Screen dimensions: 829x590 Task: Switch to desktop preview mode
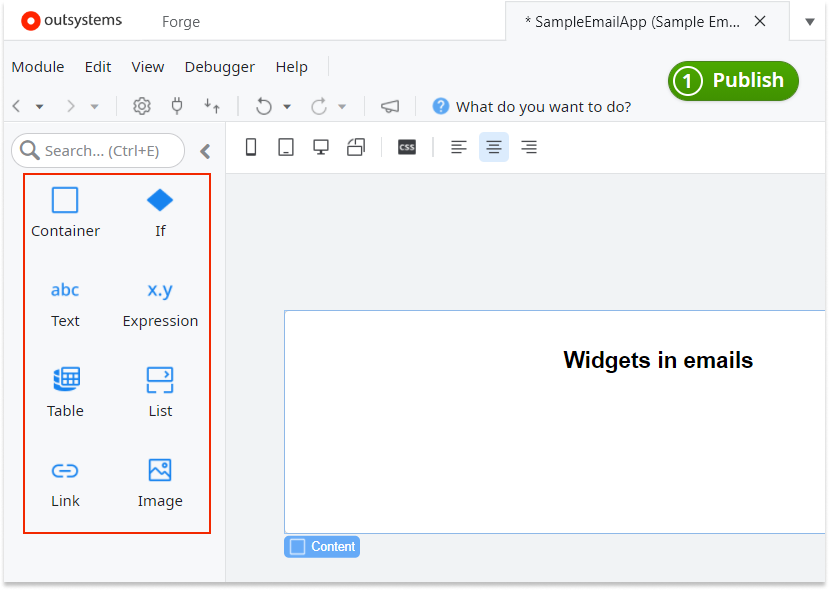320,146
